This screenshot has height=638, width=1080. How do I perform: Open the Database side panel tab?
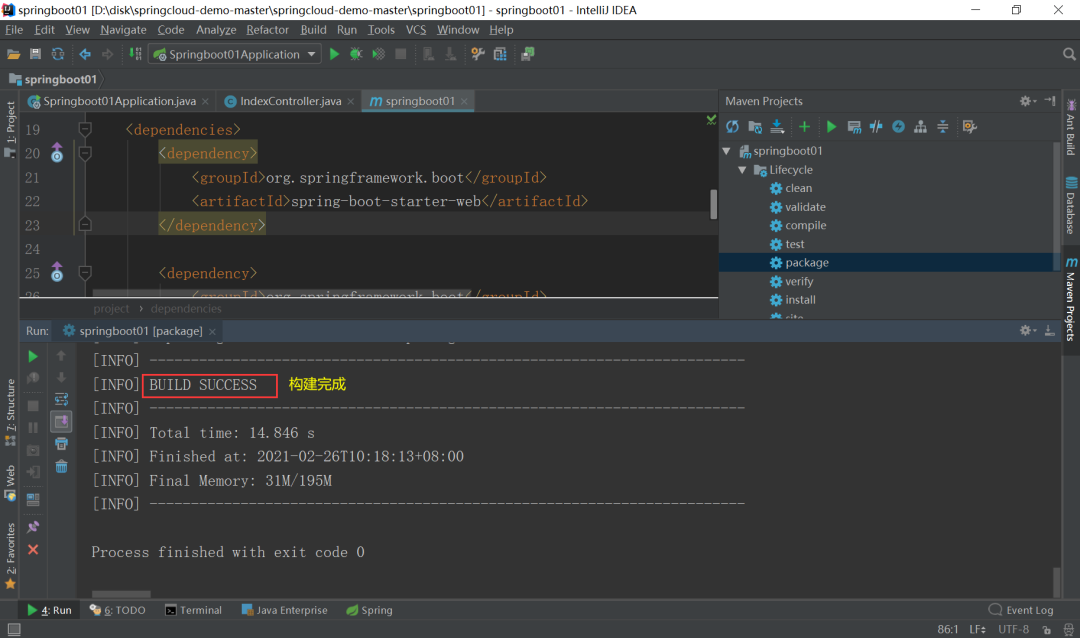[1070, 206]
